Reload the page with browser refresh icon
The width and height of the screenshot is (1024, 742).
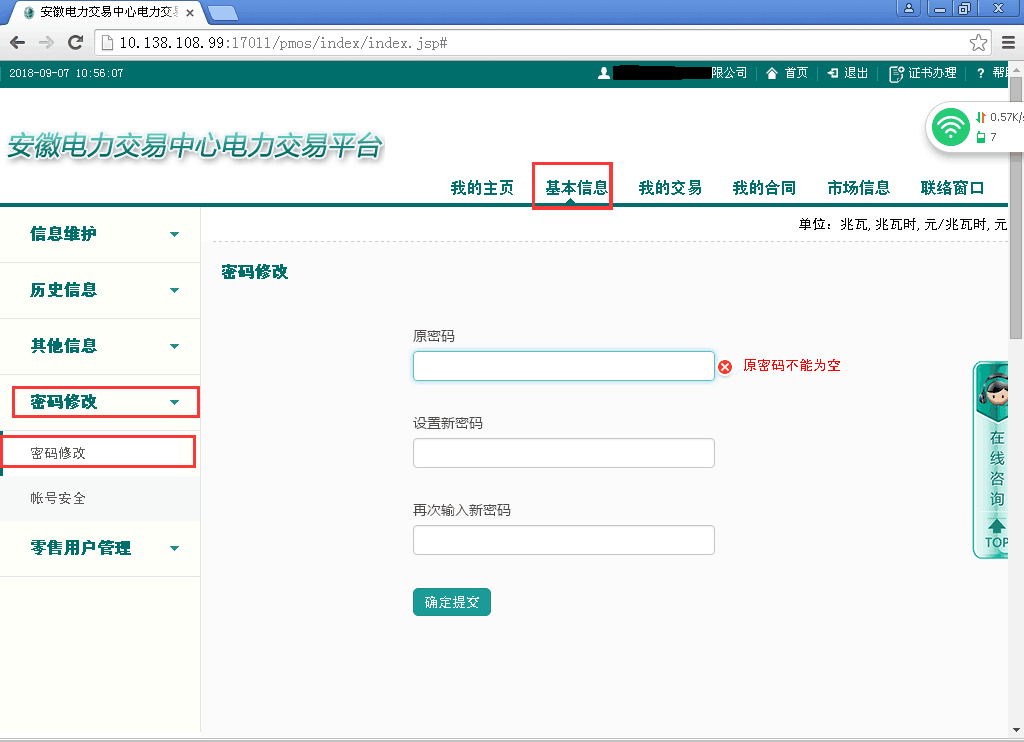pos(75,43)
